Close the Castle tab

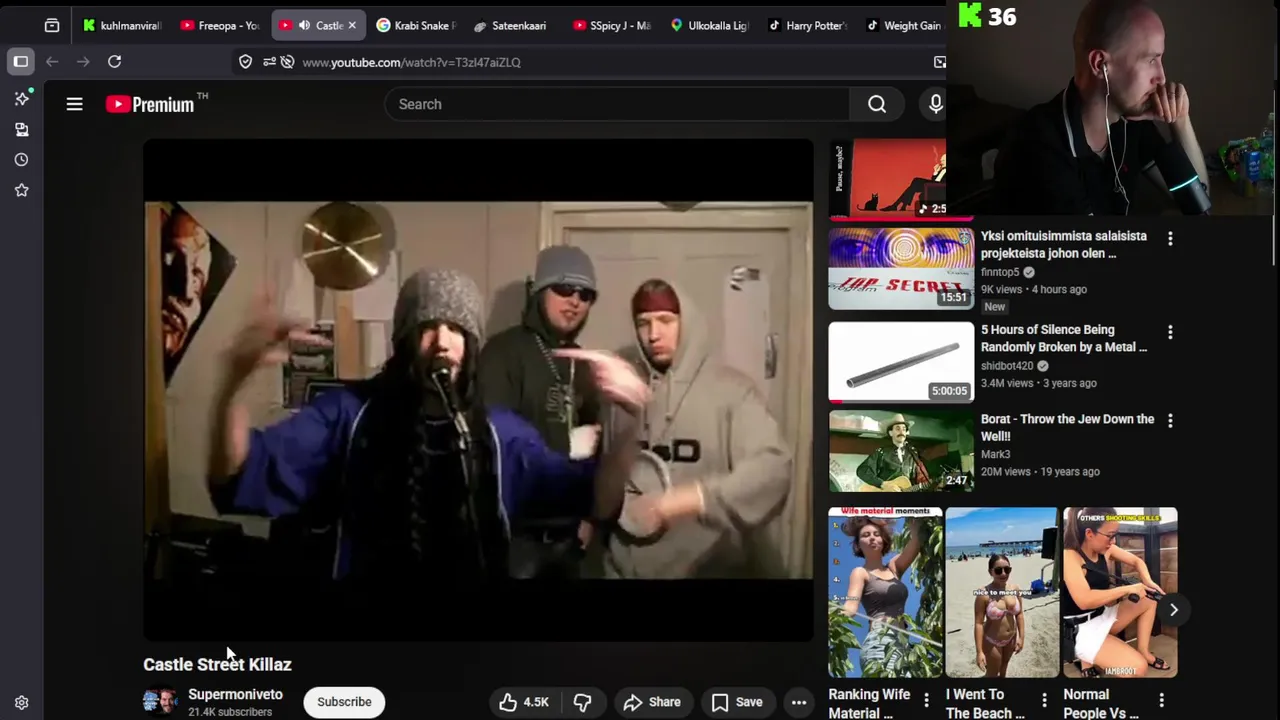pyautogui.click(x=352, y=25)
